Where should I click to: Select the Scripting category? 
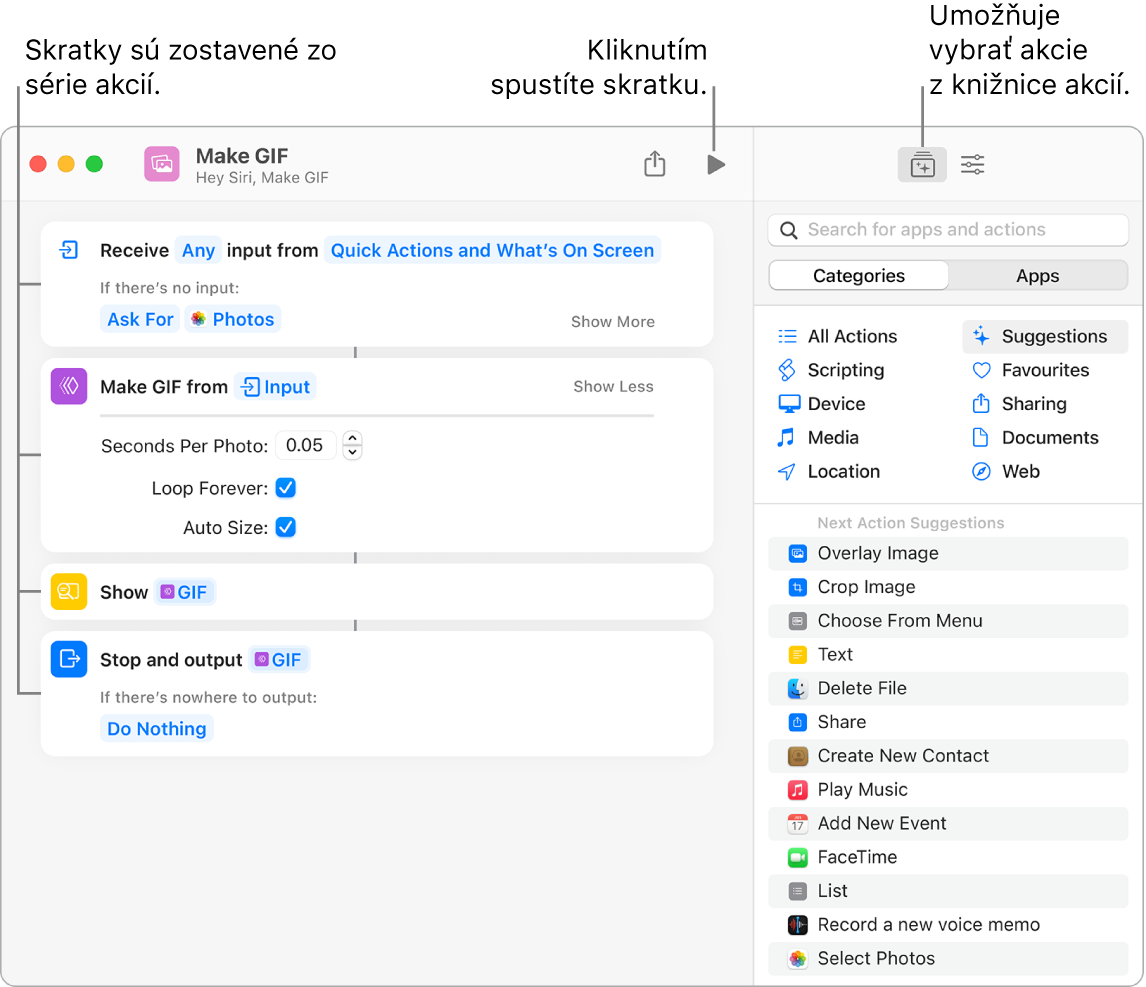point(845,370)
